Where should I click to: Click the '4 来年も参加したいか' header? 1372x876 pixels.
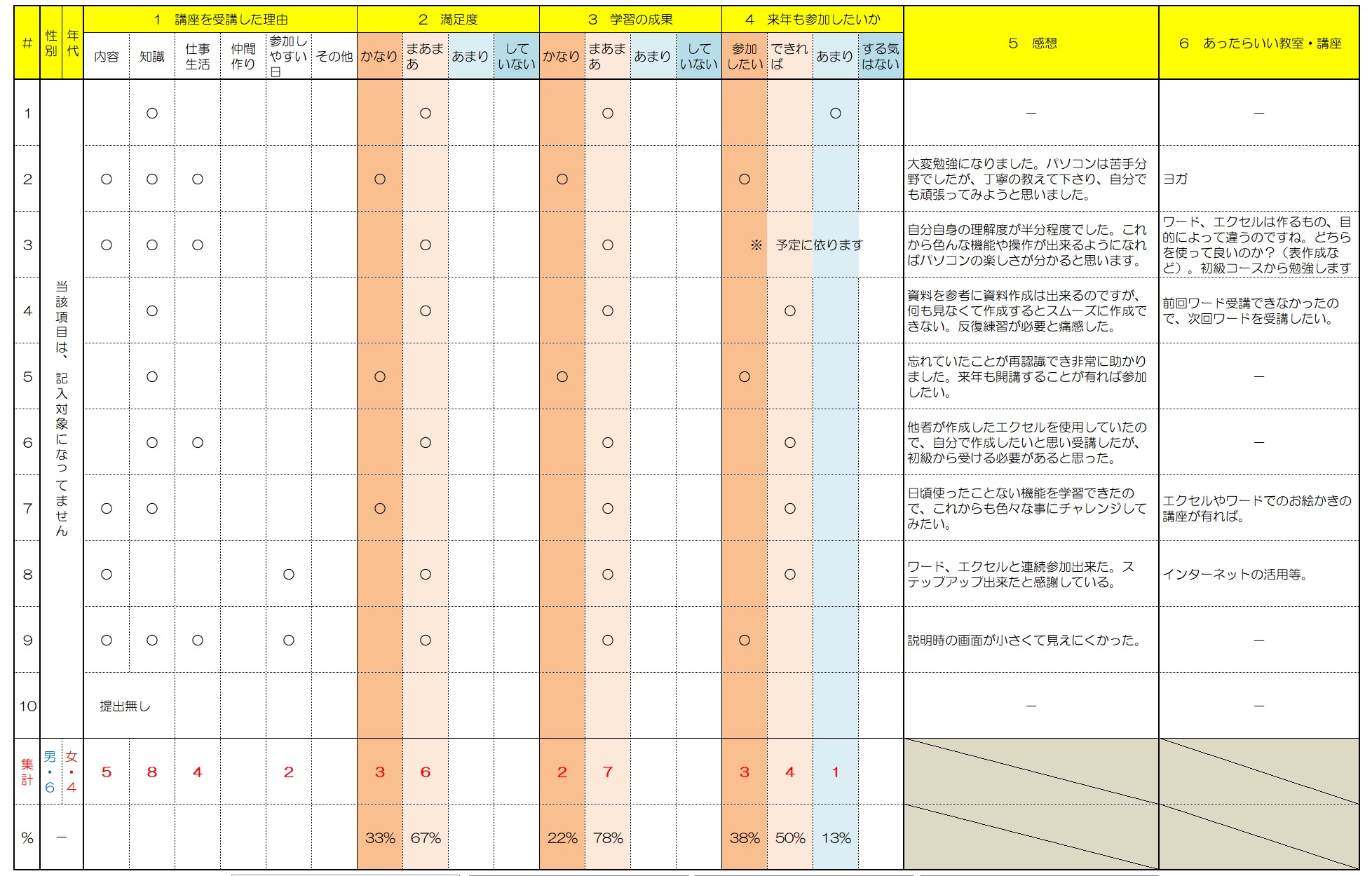(x=813, y=20)
